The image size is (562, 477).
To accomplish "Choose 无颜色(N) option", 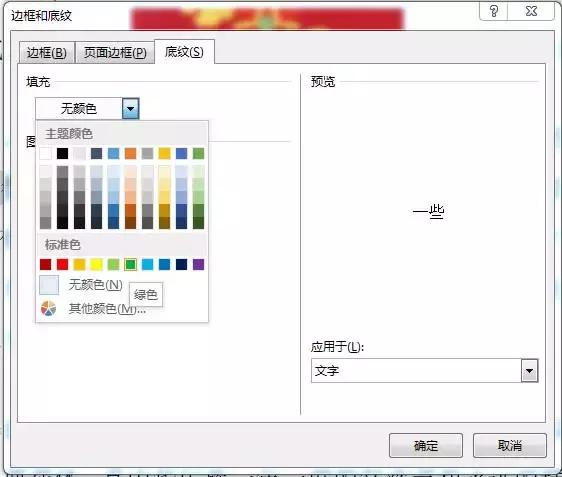I will pyautogui.click(x=96, y=285).
